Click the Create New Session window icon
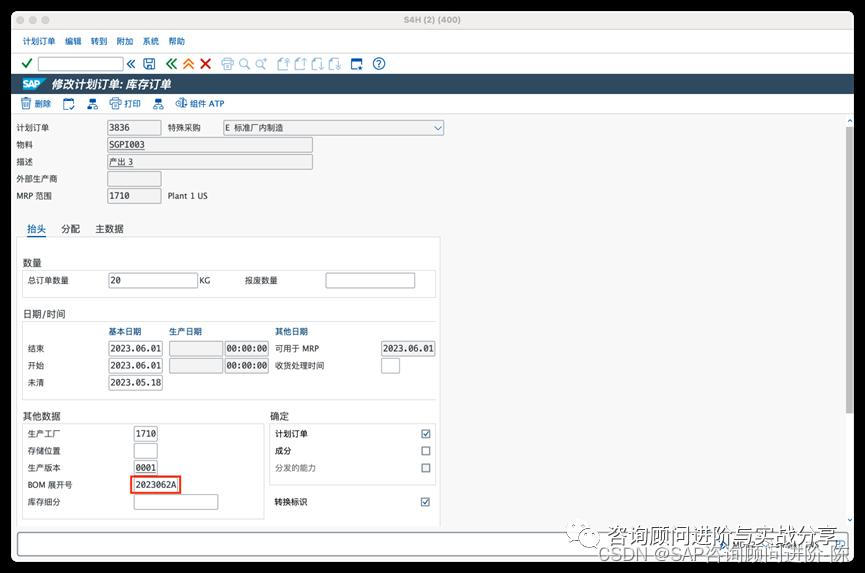This screenshot has height=573, width=865. click(x=357, y=64)
